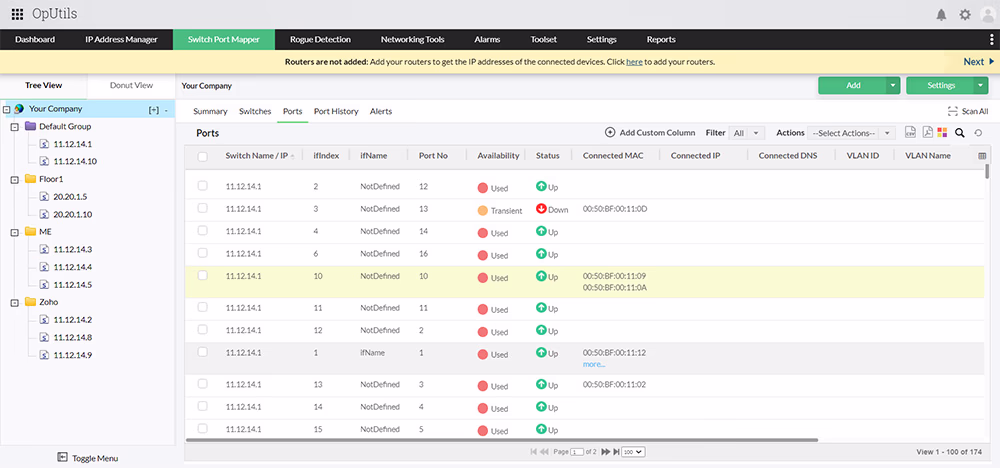The width and height of the screenshot is (1000, 468).
Task: Click the Scan All icon
Action: pyautogui.click(x=953, y=112)
